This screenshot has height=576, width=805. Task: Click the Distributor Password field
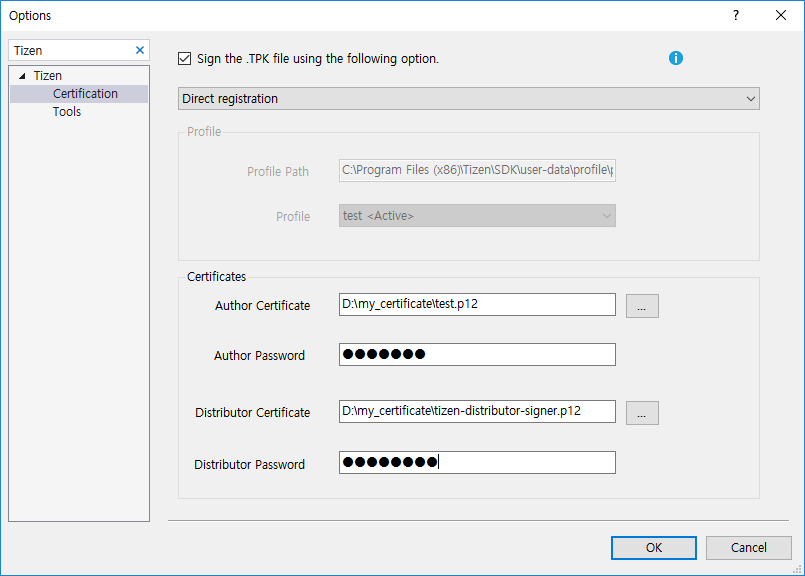477,462
